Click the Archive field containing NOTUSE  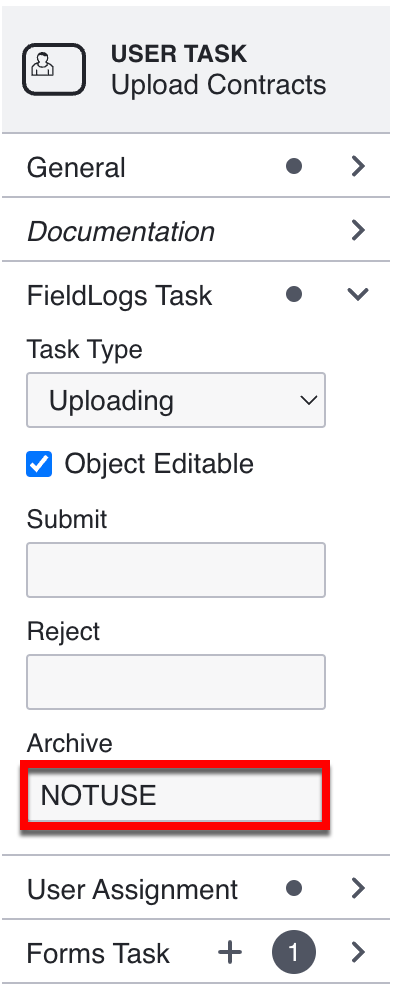[175, 796]
